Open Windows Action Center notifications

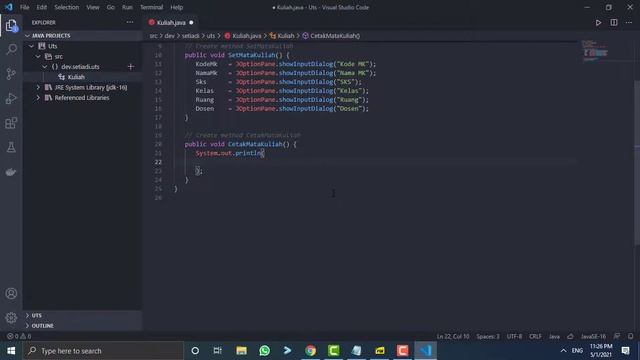click(625, 351)
